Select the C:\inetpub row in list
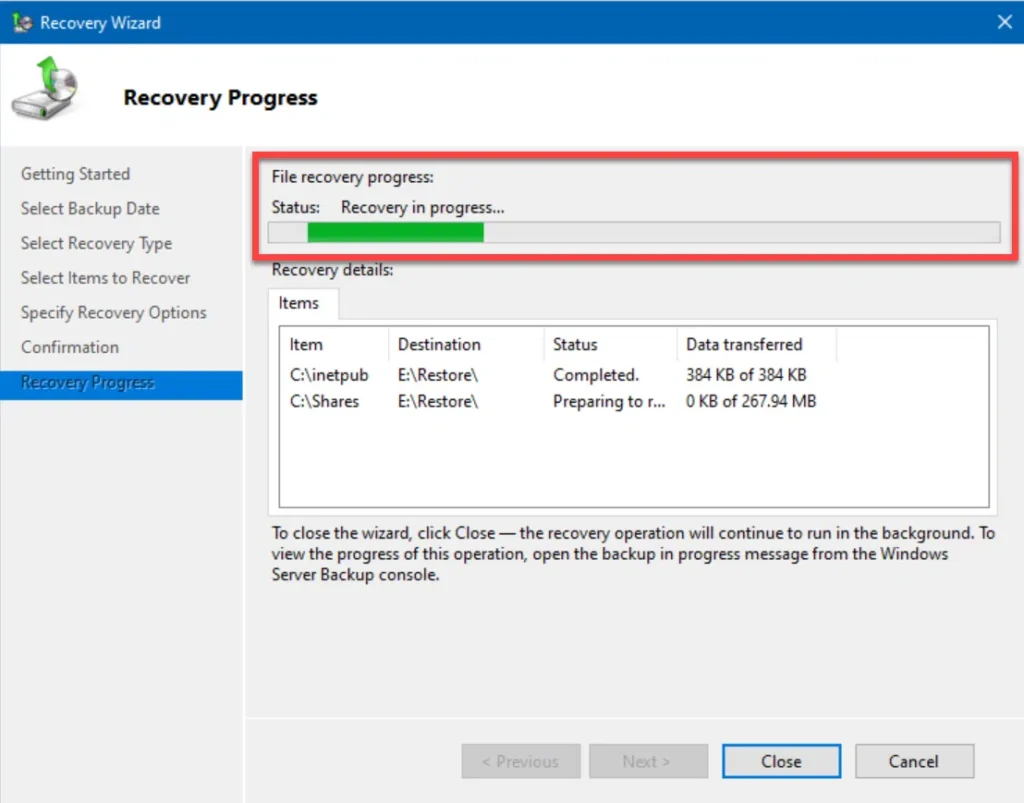 (x=633, y=375)
